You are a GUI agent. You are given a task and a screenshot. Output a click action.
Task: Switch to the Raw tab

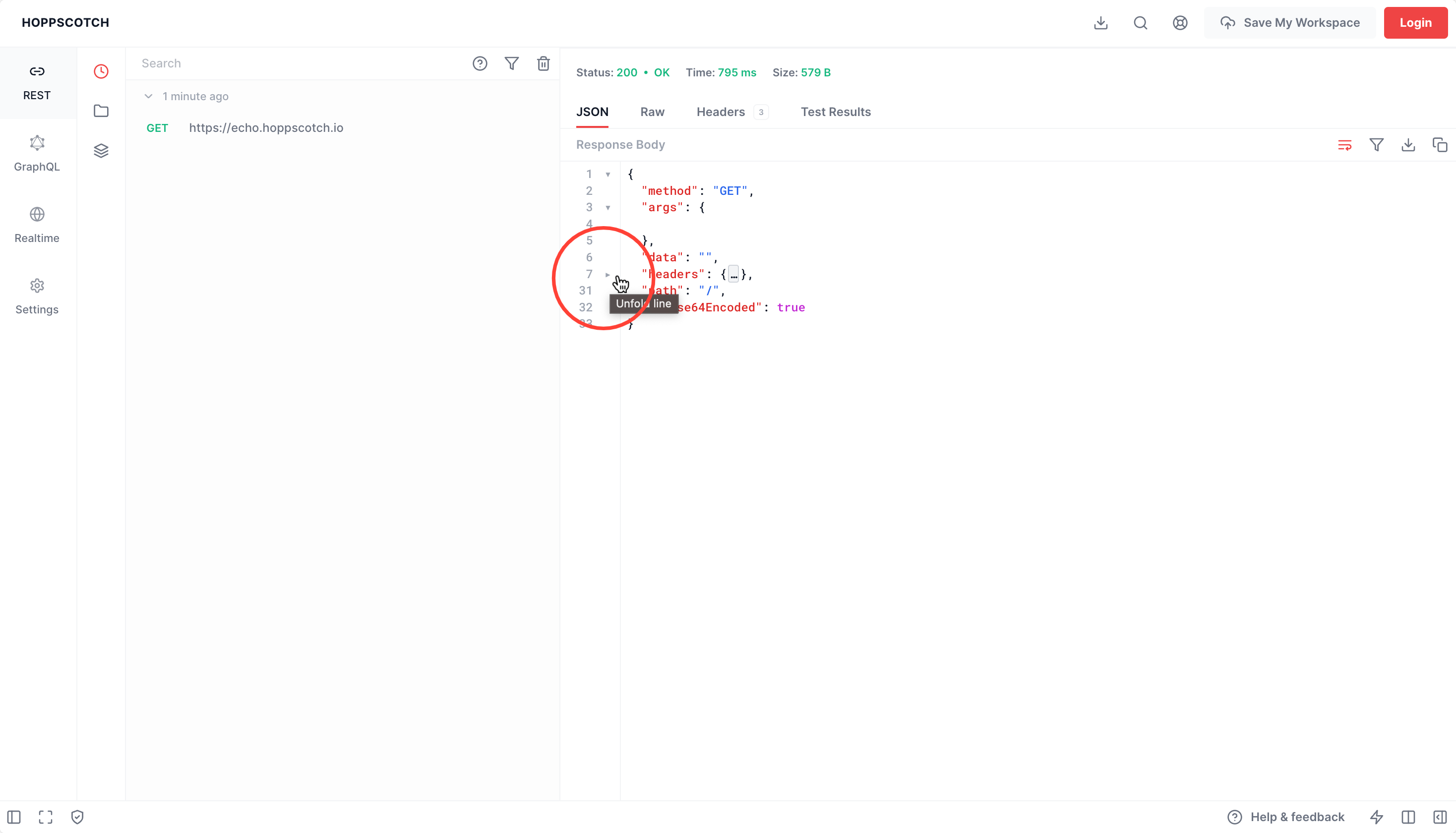[x=652, y=112]
